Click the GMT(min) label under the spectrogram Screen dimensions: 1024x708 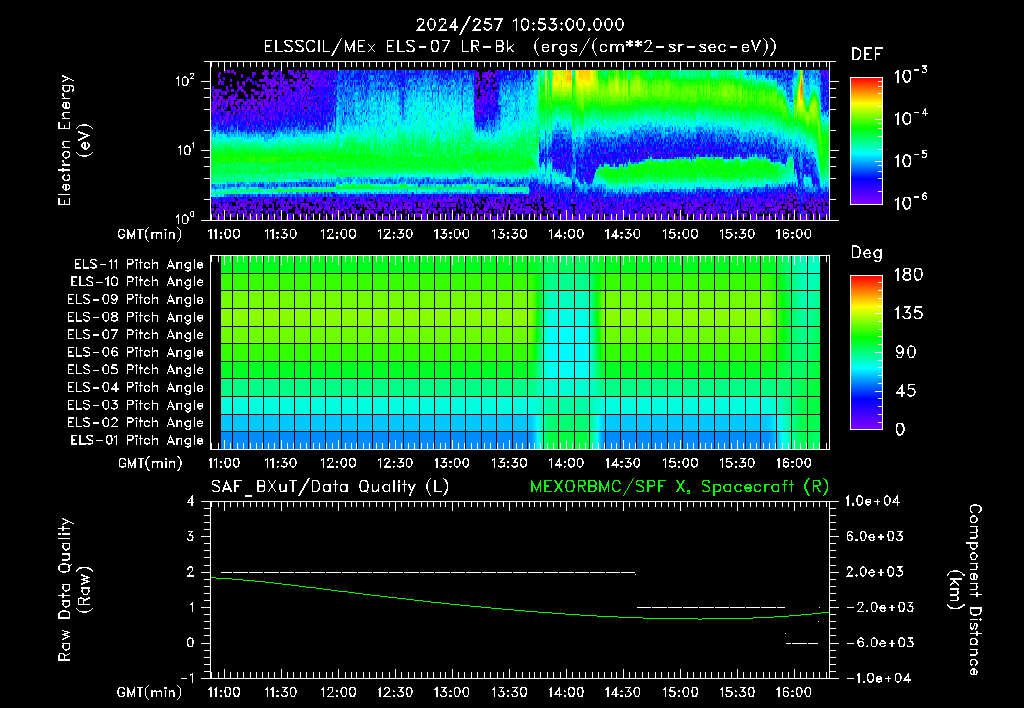click(149, 234)
